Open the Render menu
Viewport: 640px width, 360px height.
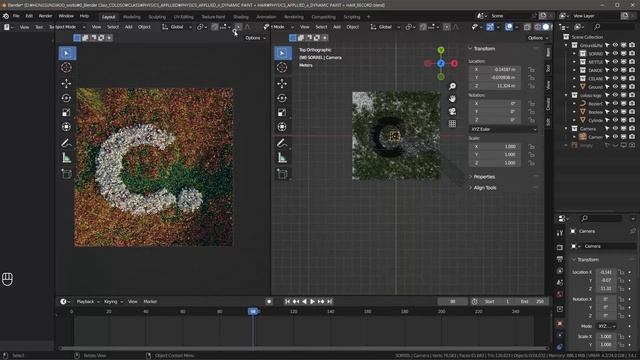[45, 16]
